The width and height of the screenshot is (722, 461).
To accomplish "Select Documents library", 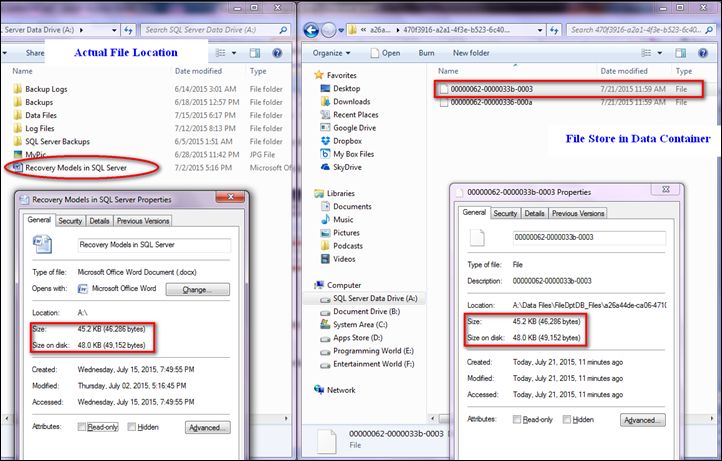I will tap(352, 206).
